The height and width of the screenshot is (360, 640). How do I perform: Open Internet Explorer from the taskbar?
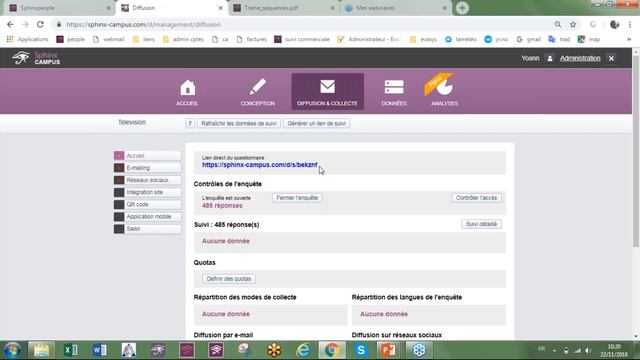(303, 350)
